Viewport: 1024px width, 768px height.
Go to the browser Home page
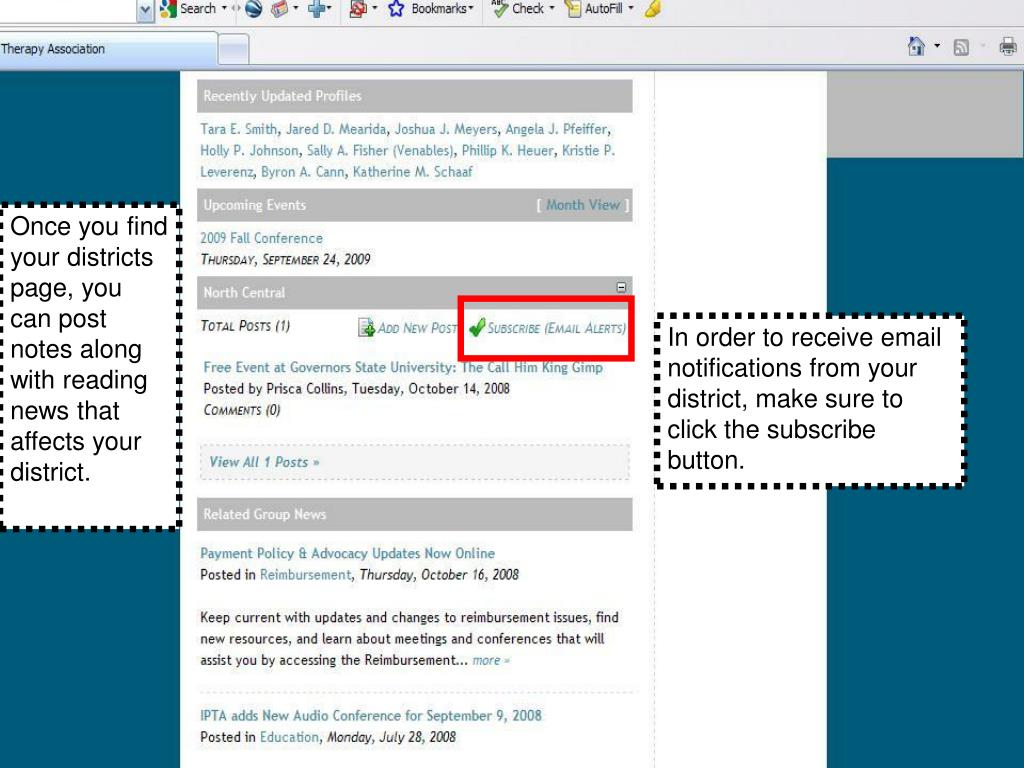[916, 46]
